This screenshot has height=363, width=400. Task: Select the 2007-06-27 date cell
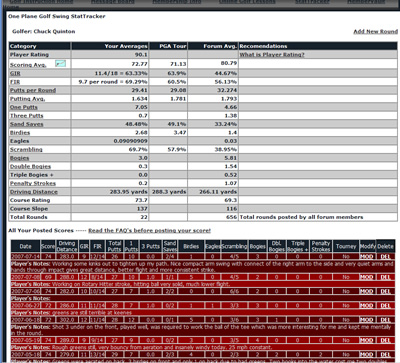click(x=25, y=306)
